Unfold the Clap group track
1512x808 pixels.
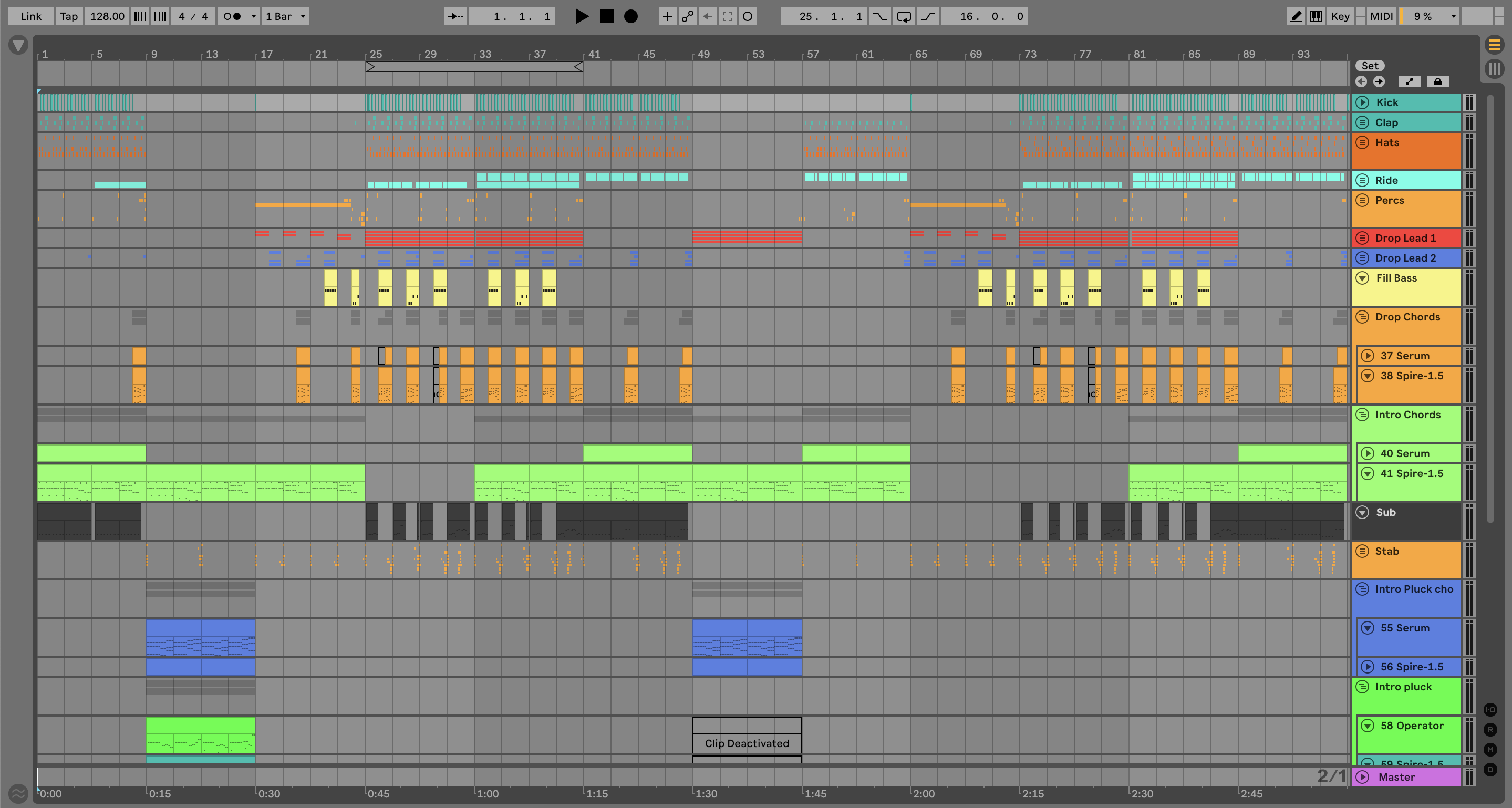point(1362,122)
